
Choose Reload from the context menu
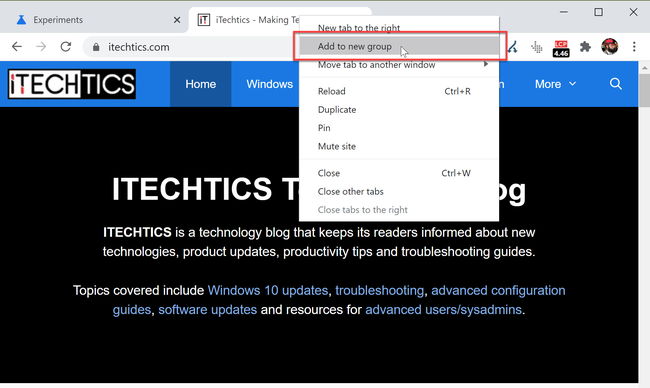399,91
